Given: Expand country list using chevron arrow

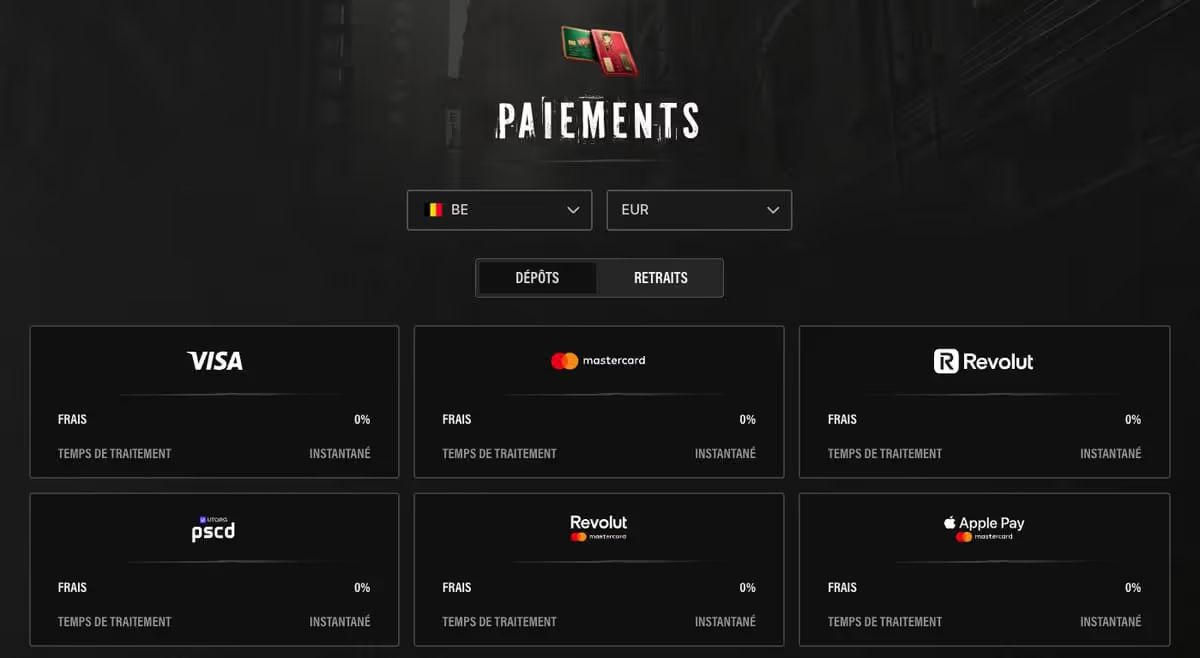Looking at the screenshot, I should click(x=573, y=210).
